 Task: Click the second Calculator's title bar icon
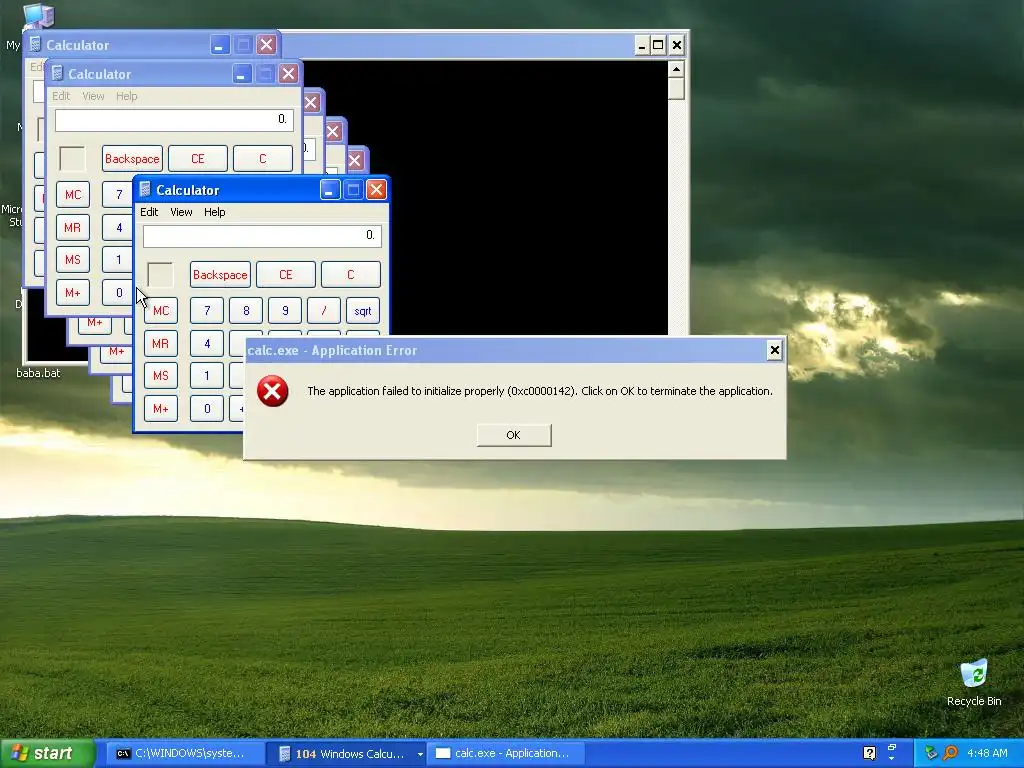click(57, 74)
